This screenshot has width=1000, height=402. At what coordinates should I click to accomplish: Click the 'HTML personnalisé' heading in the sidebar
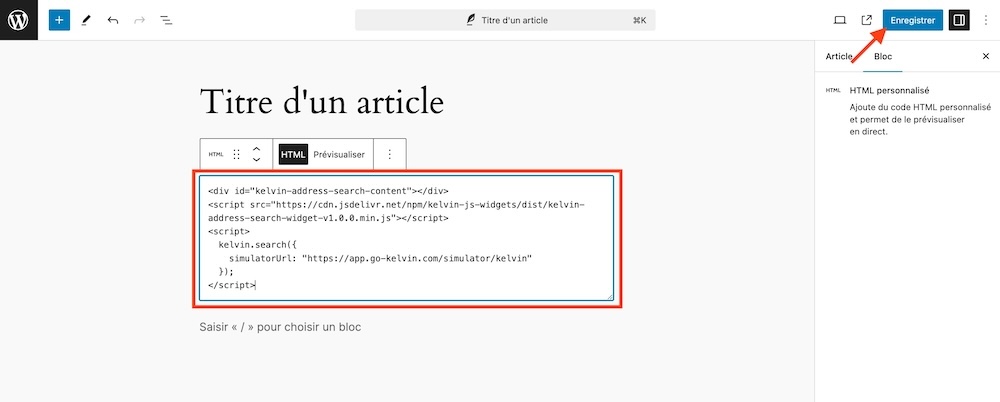point(889,91)
